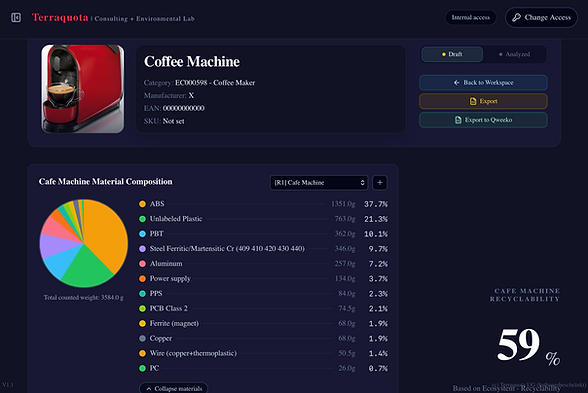Open the coffee machine product thumbnail
Screen dimensions: 588x393
pos(82,89)
